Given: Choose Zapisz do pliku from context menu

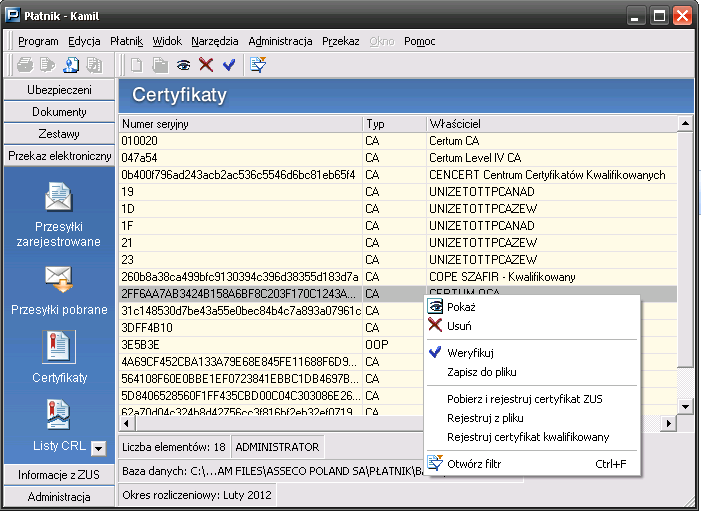Looking at the screenshot, I should 532,372.
